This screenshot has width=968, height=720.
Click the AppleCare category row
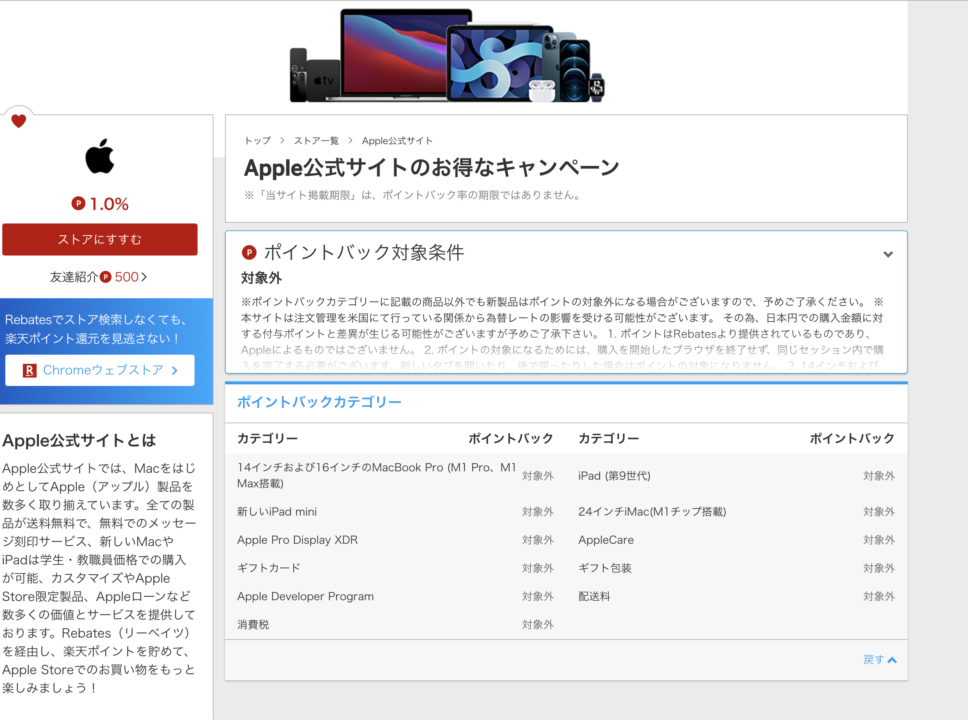(736, 540)
